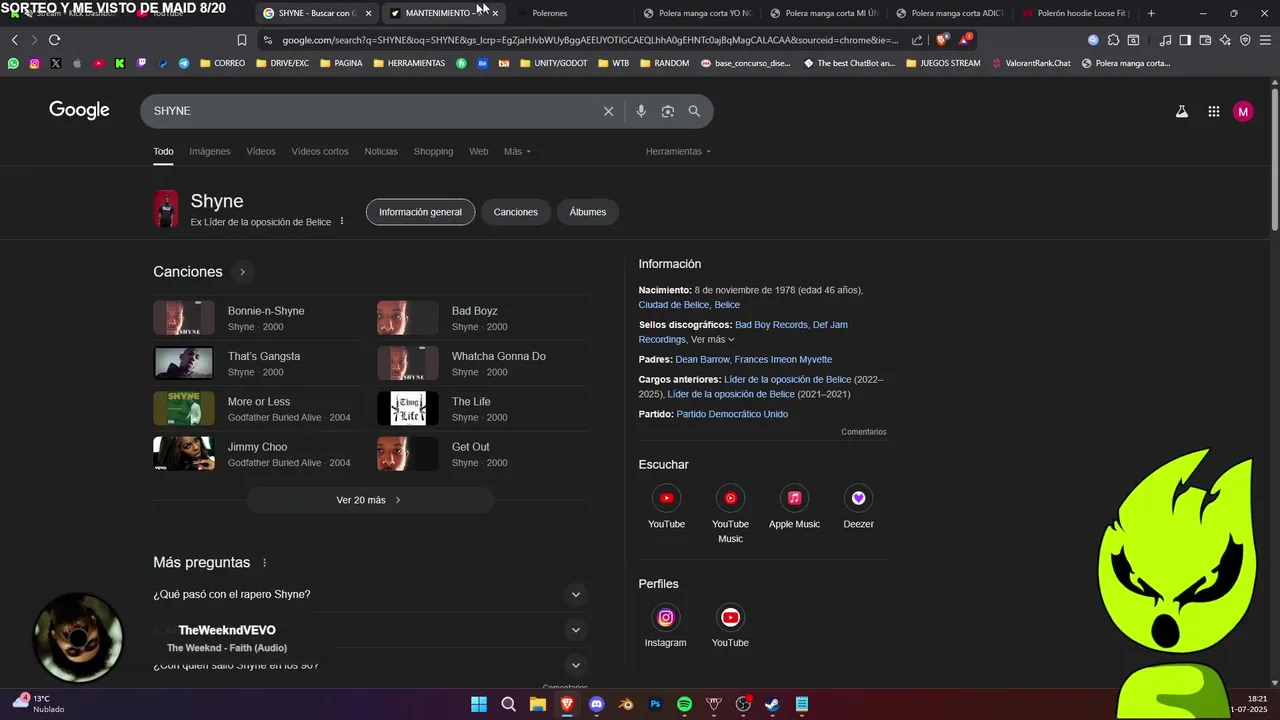This screenshot has width=1280, height=720.
Task: Open Canciones arrow chevron
Action: coord(242,272)
